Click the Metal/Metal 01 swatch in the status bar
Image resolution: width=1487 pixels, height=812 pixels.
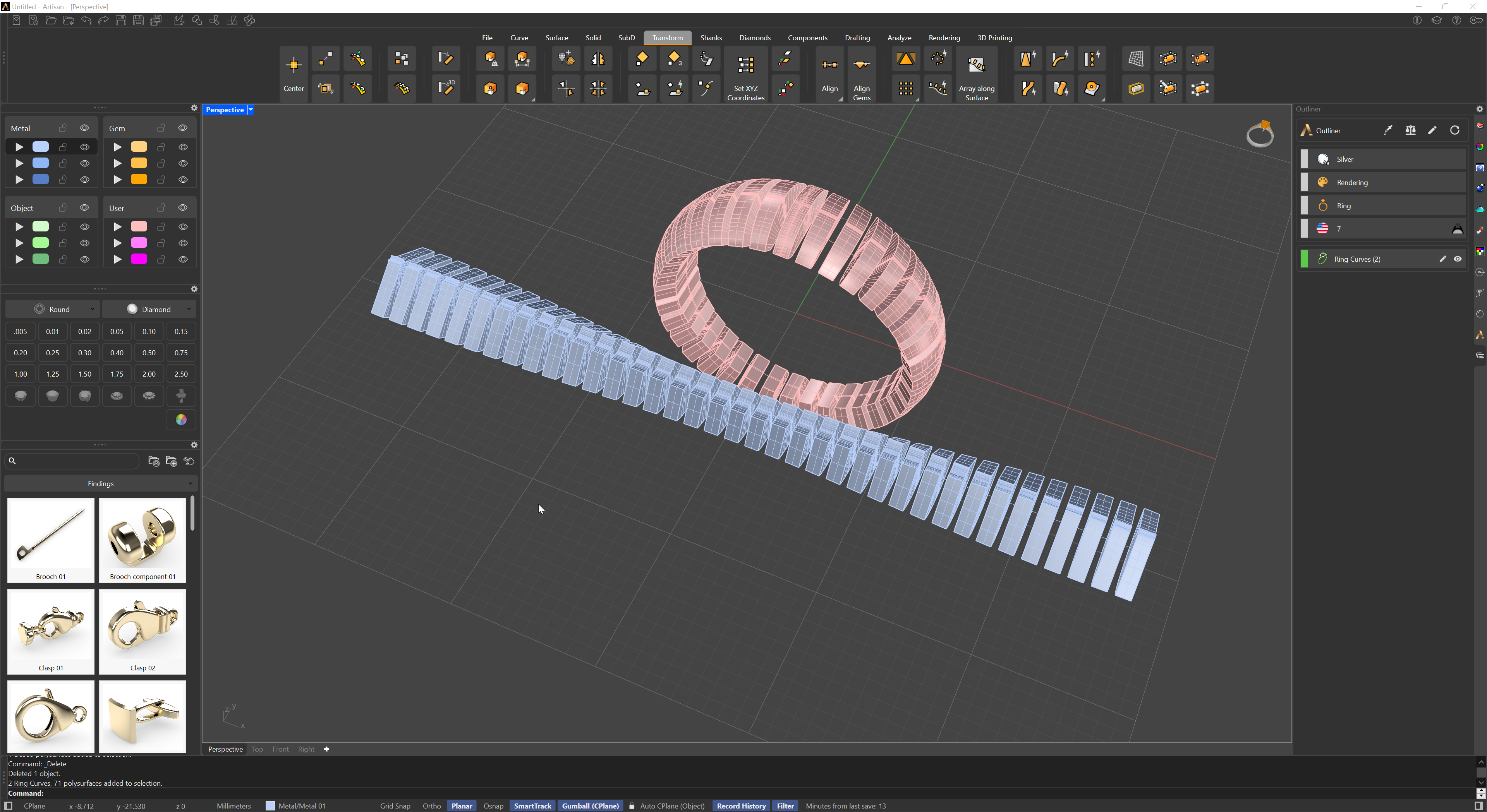270,806
